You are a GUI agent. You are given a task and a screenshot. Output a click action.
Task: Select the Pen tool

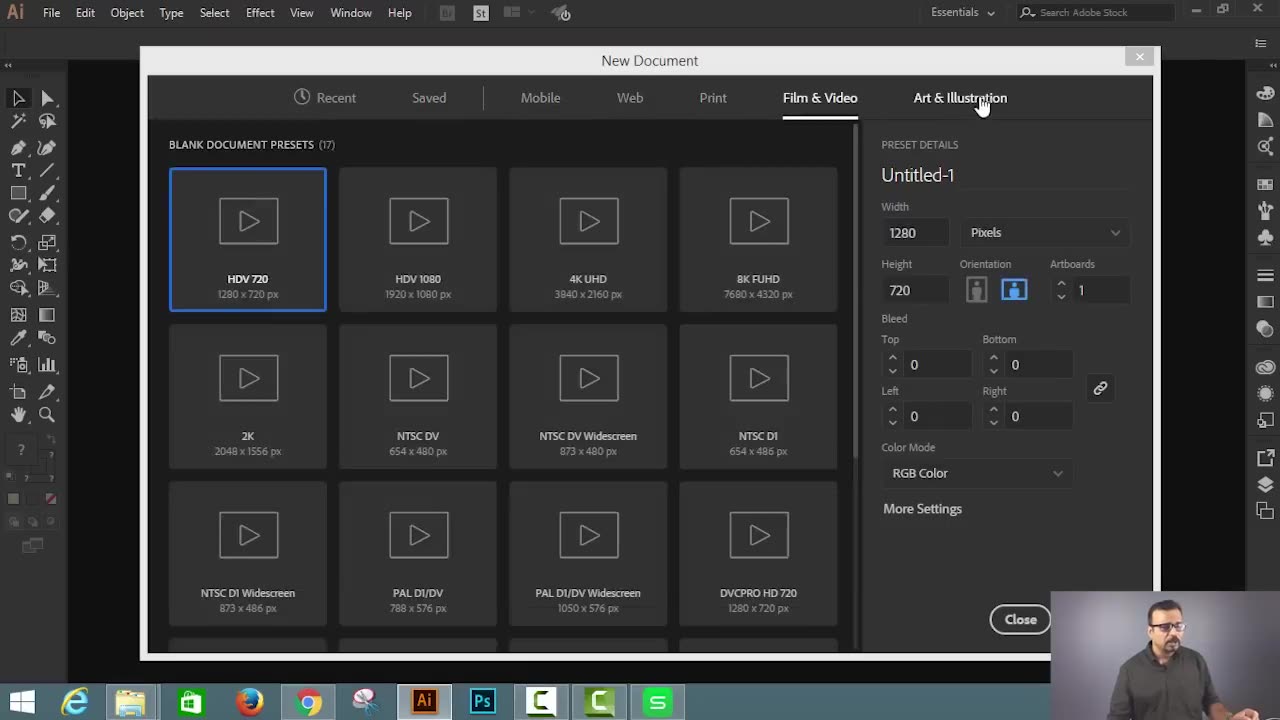pos(18,147)
